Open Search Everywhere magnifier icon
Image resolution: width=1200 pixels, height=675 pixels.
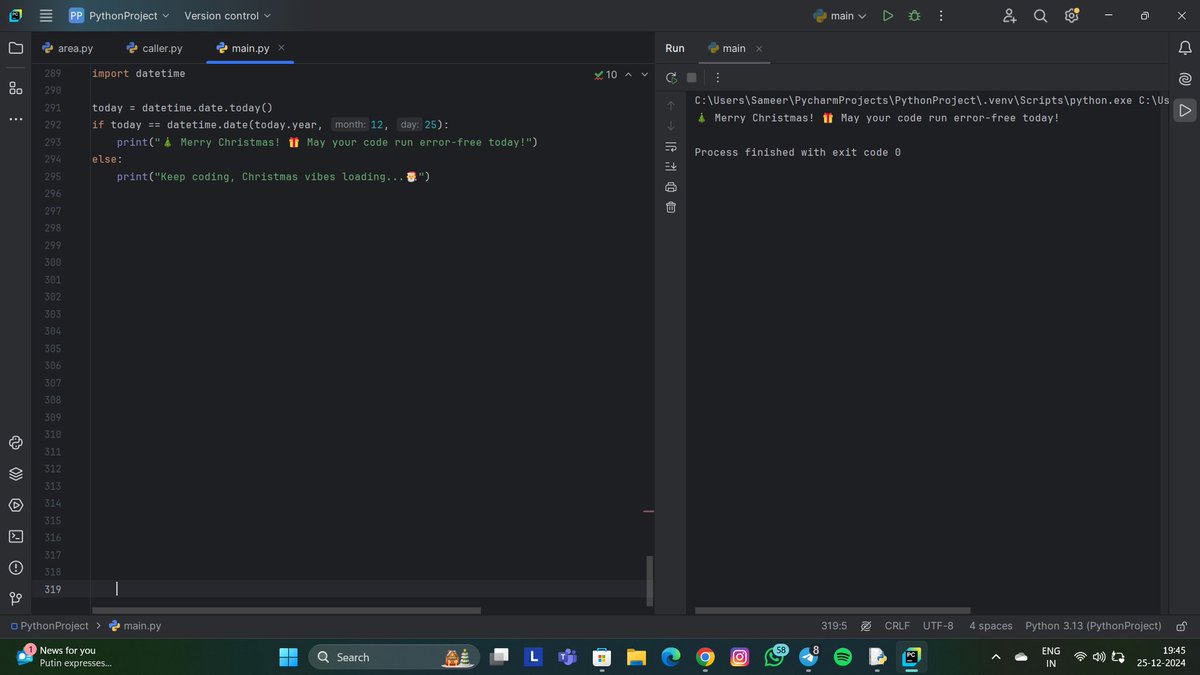pyautogui.click(x=1040, y=16)
